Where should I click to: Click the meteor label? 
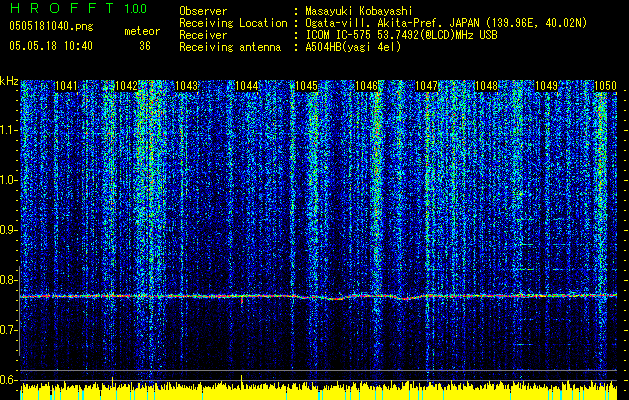(x=142, y=31)
